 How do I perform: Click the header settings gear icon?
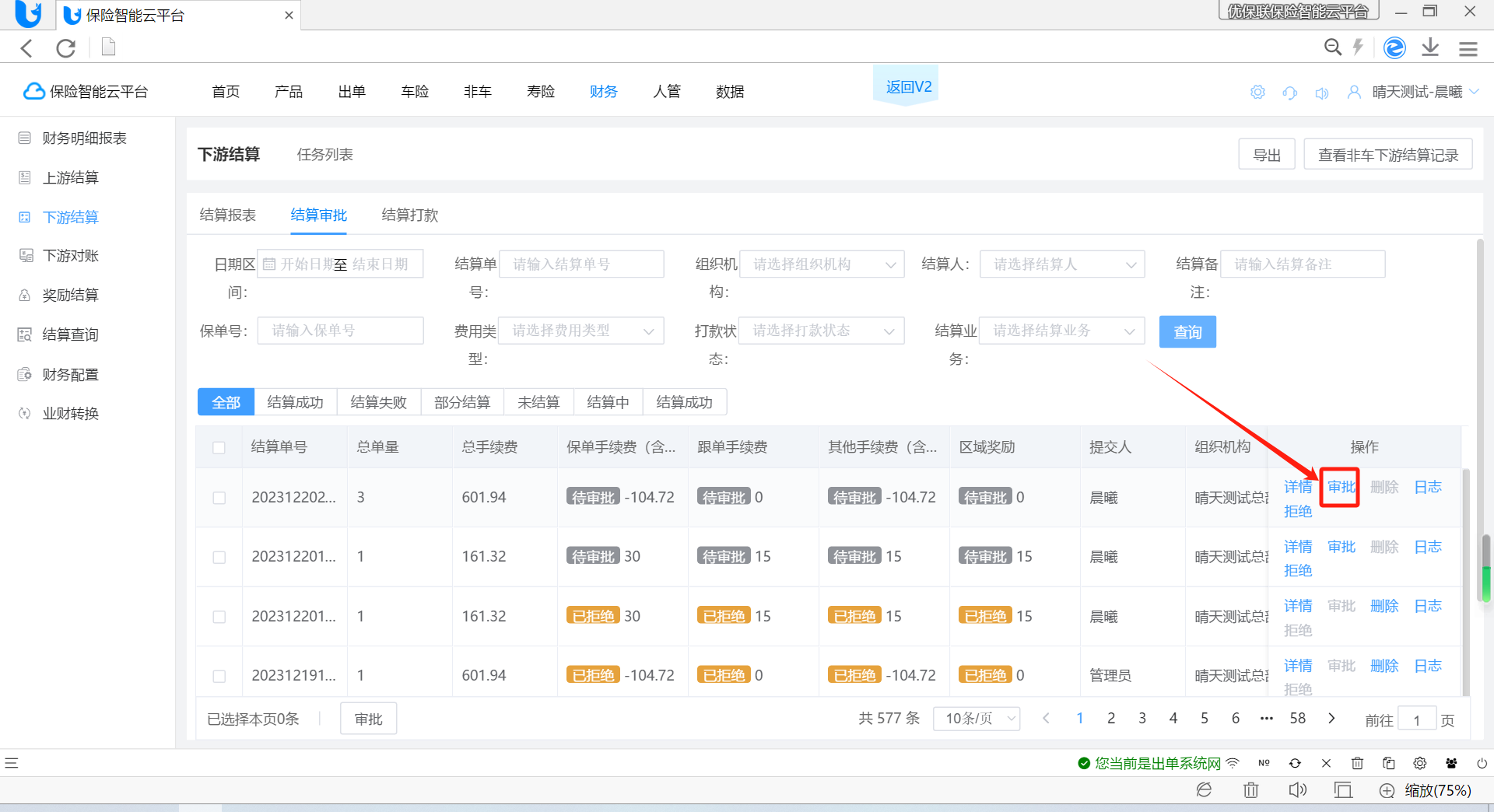1257,93
